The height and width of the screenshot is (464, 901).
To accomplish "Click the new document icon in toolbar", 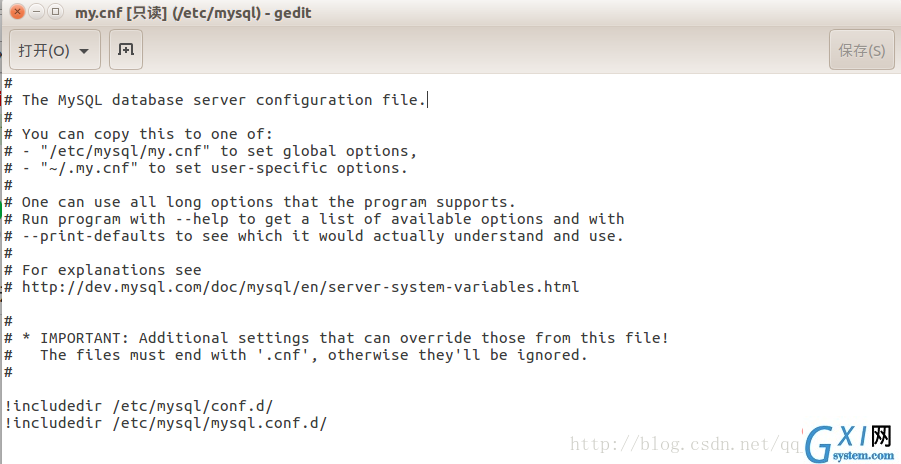I will tap(126, 50).
